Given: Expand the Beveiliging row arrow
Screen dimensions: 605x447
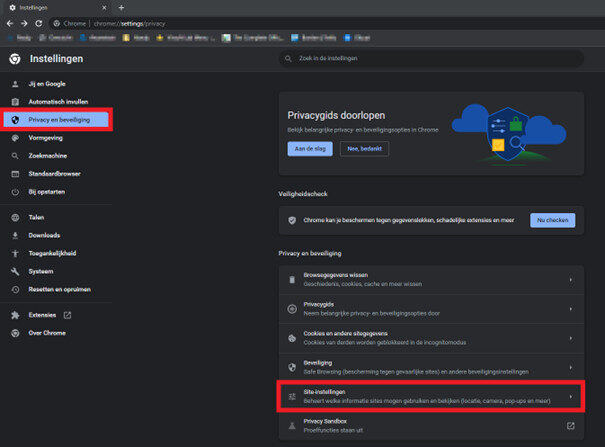Looking at the screenshot, I should [x=571, y=368].
